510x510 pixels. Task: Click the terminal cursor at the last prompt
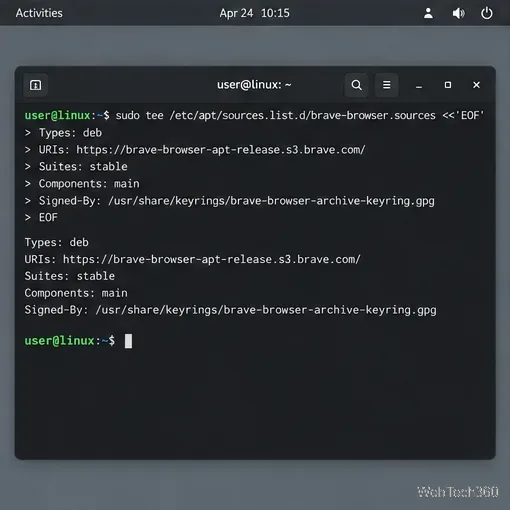pos(128,341)
